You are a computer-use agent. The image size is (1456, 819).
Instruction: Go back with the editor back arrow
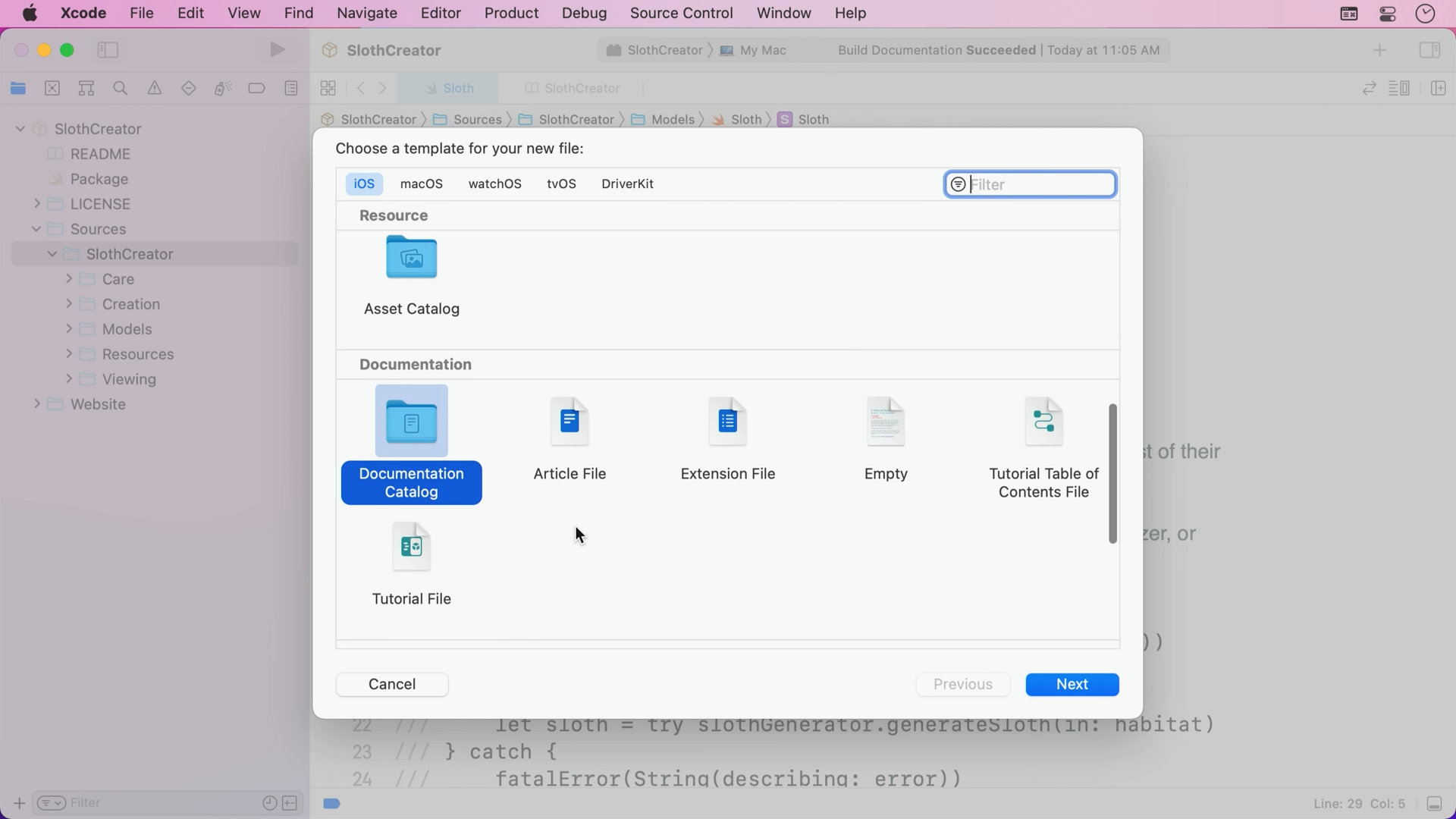361,89
